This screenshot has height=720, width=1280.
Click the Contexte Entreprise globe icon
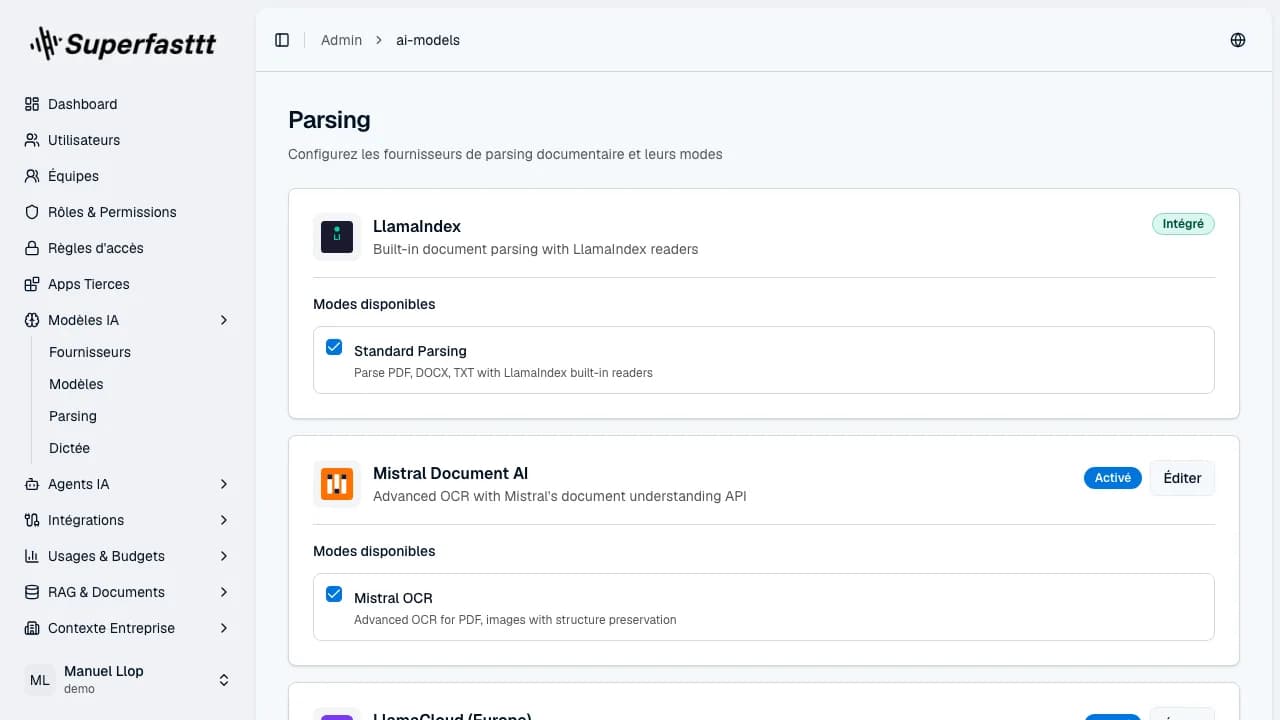(32, 628)
